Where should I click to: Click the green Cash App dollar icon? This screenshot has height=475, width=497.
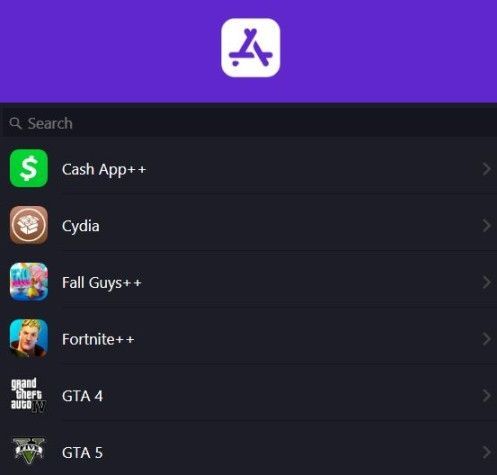29,168
